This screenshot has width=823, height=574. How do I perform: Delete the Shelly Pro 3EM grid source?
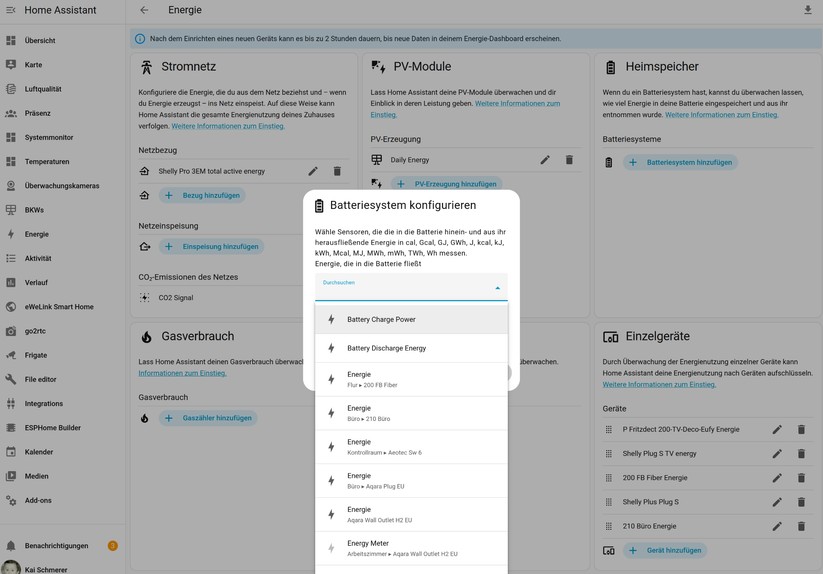(x=337, y=171)
